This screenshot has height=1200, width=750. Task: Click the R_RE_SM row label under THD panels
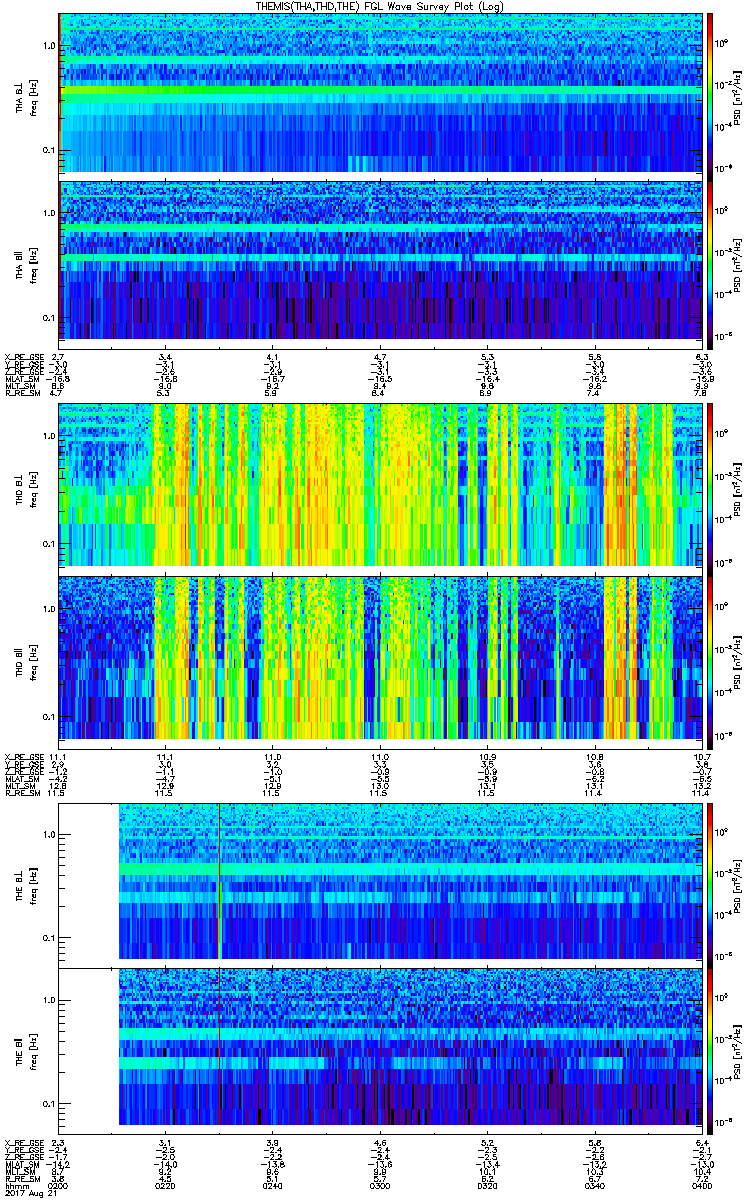[x=21, y=792]
